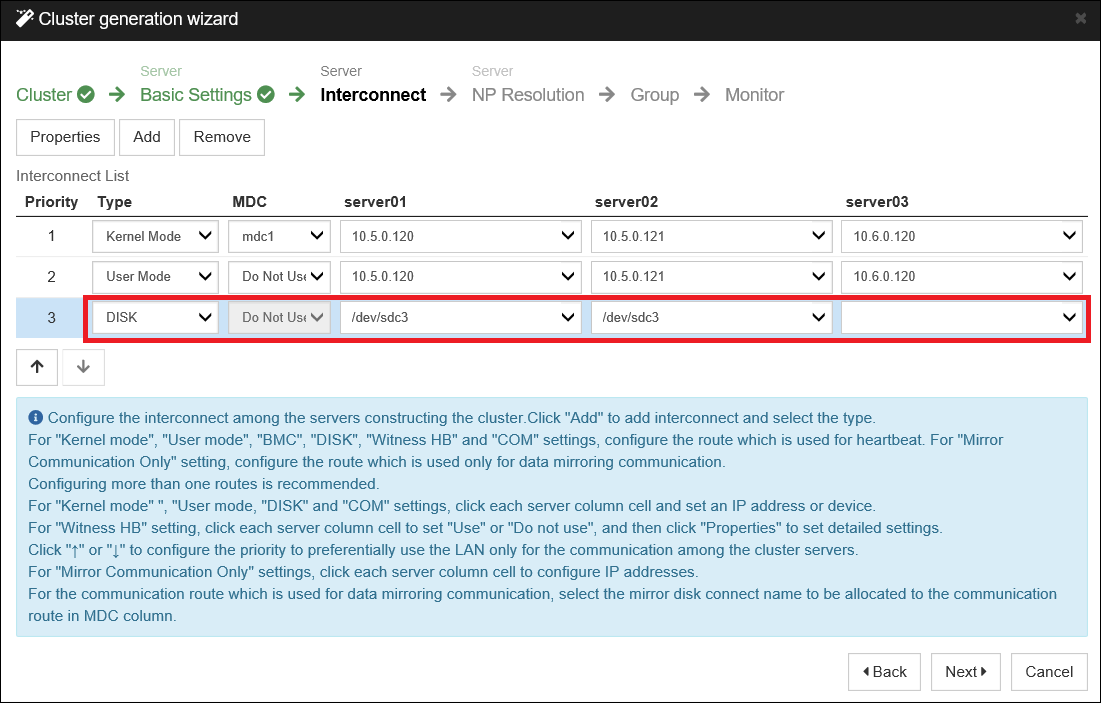Open the Type dropdown showing Kernel Mode

coord(155,236)
